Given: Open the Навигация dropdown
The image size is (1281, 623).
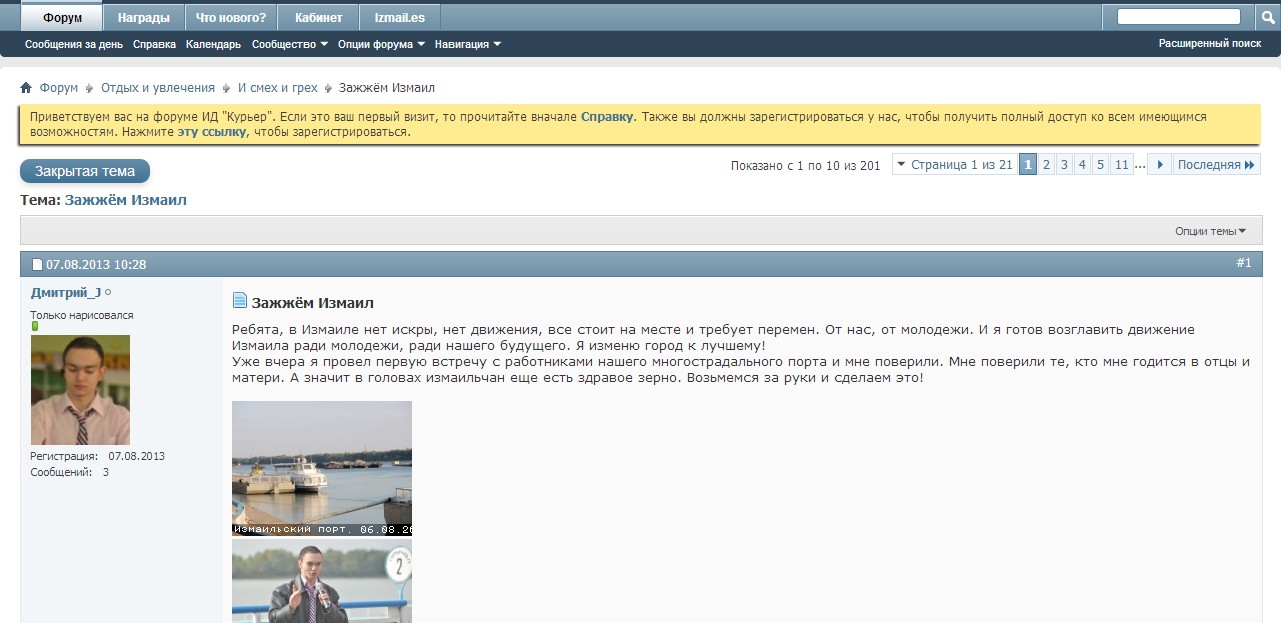Looking at the screenshot, I should (467, 44).
